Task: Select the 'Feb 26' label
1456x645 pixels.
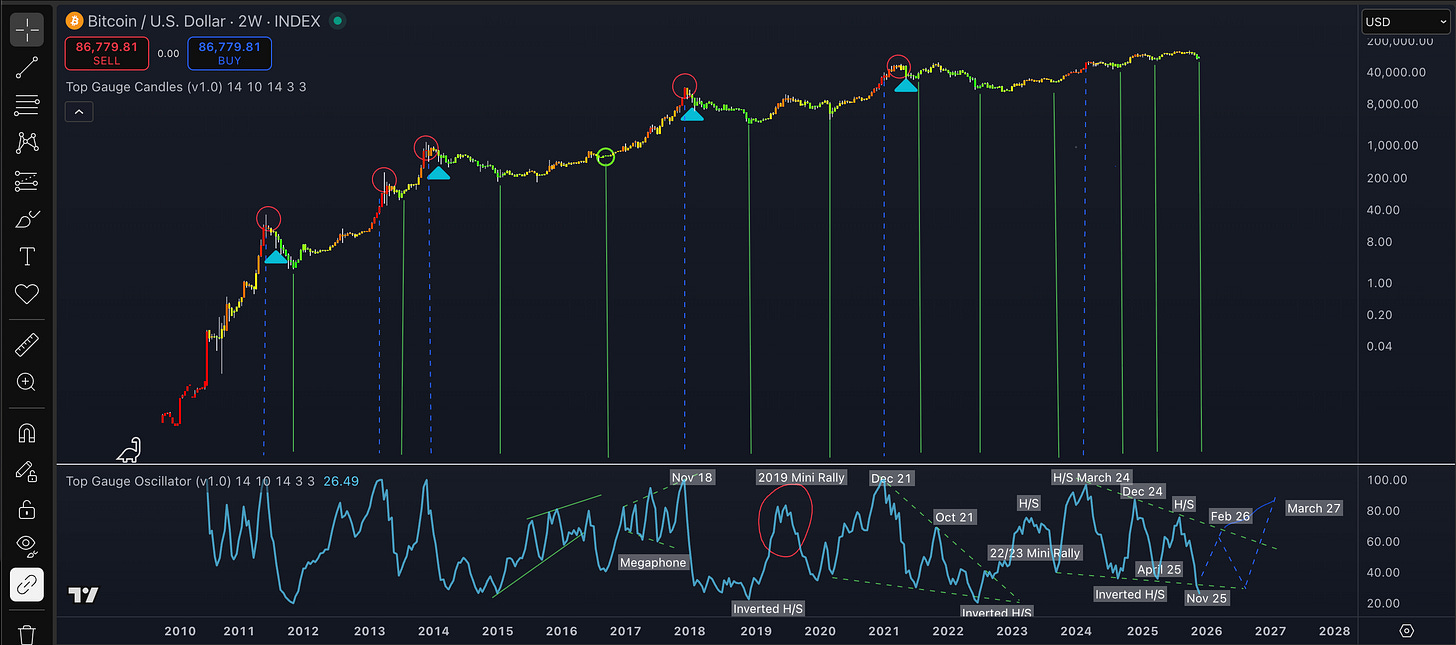Action: [x=1230, y=517]
